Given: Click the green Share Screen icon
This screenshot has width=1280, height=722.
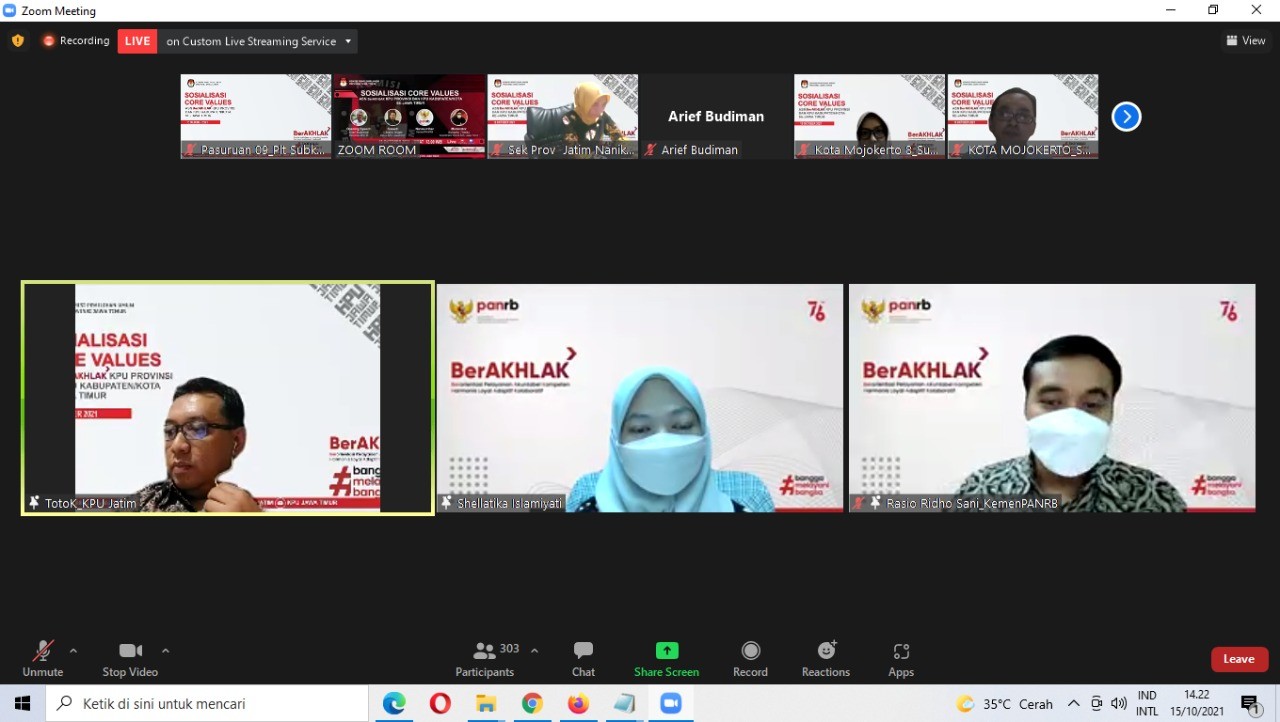Looking at the screenshot, I should pos(666,651).
